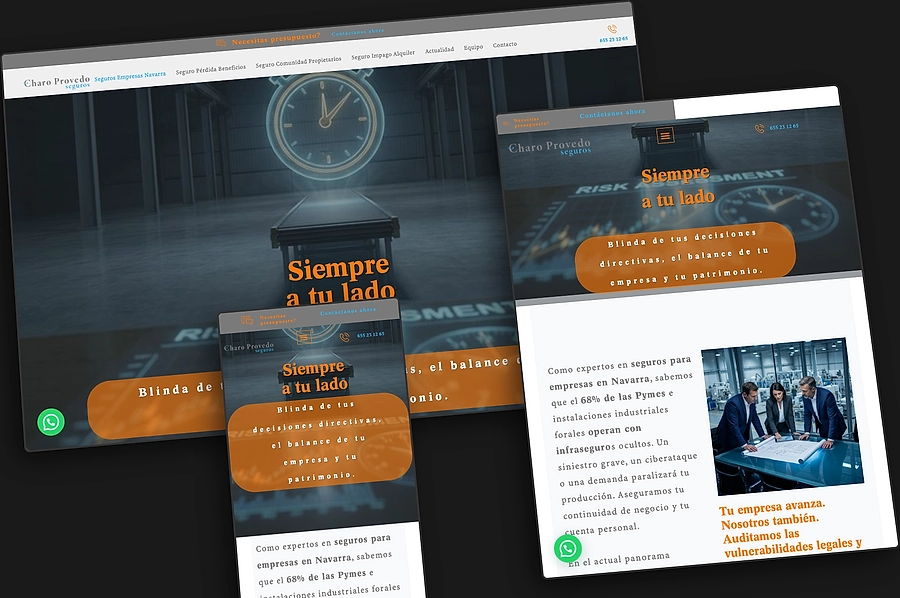Click 'Contáctanos ahora' on the tablet mockup
Screen dimensions: 900x598
pyautogui.click(x=612, y=113)
